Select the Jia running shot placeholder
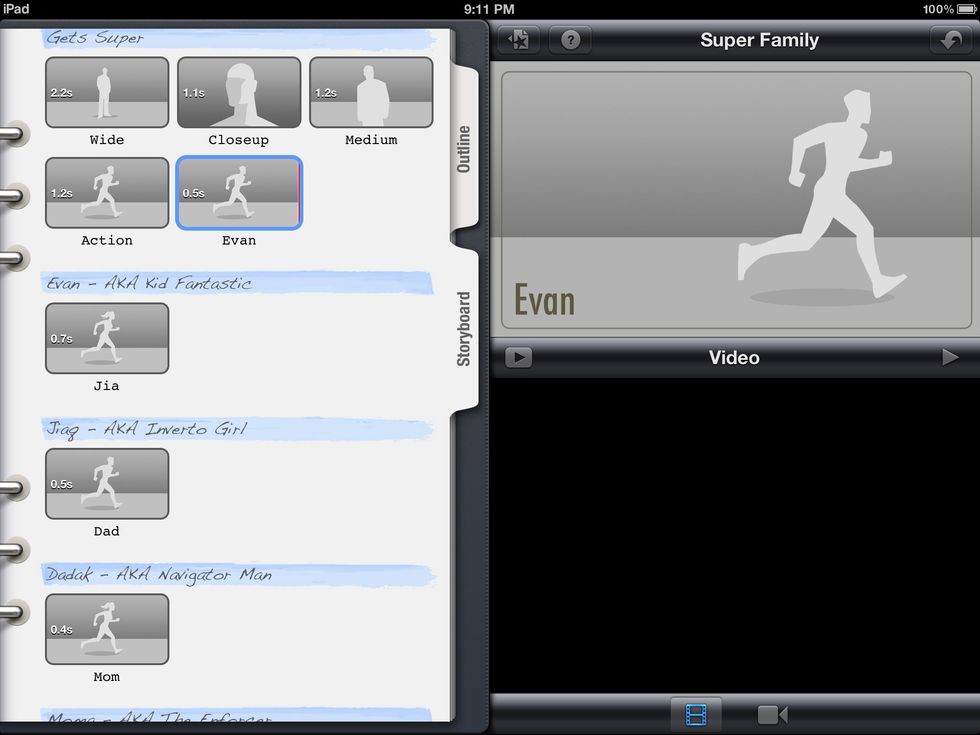 [x=107, y=338]
